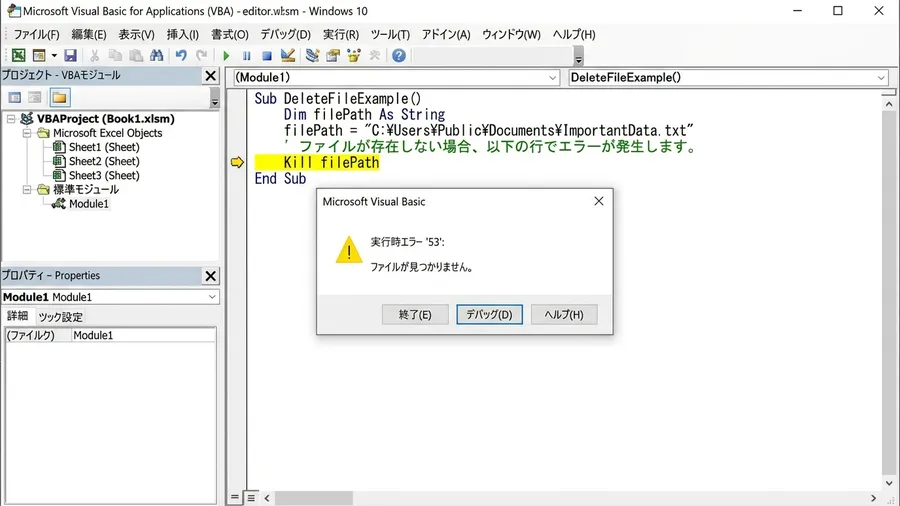
Task: Toggle Design Mode icon
Action: (x=288, y=55)
